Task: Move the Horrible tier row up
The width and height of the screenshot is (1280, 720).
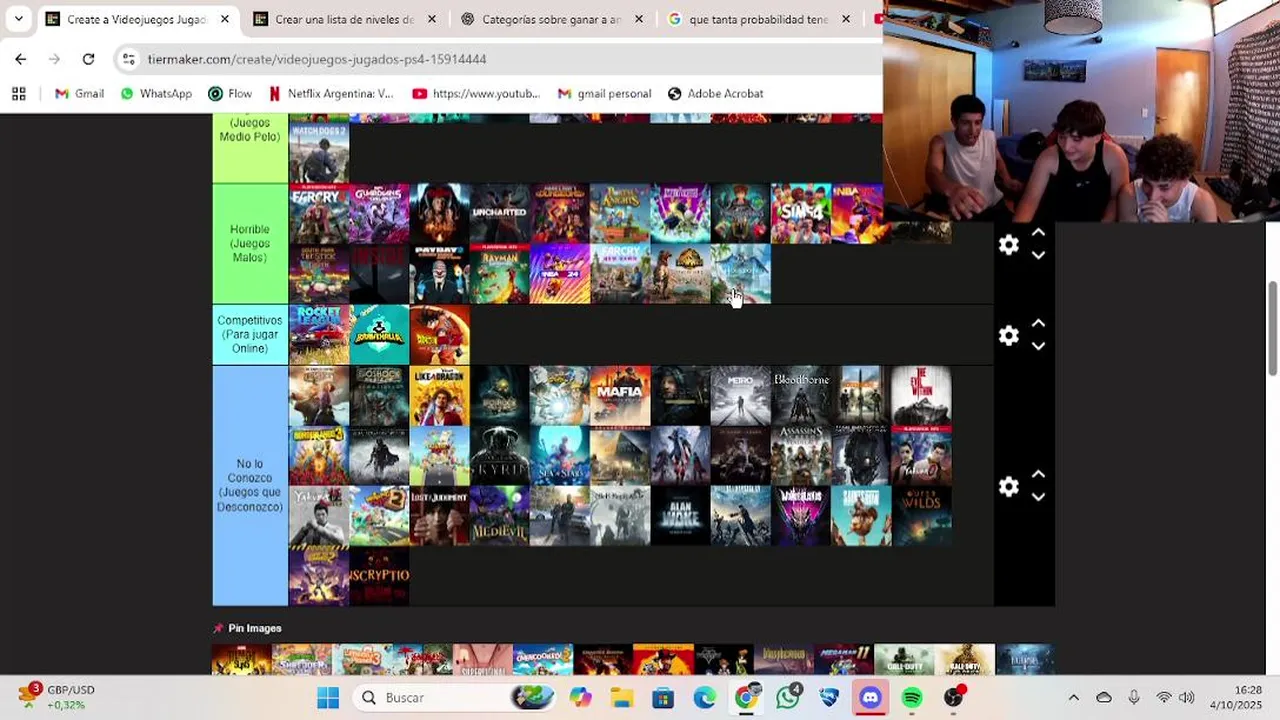Action: [1038, 232]
